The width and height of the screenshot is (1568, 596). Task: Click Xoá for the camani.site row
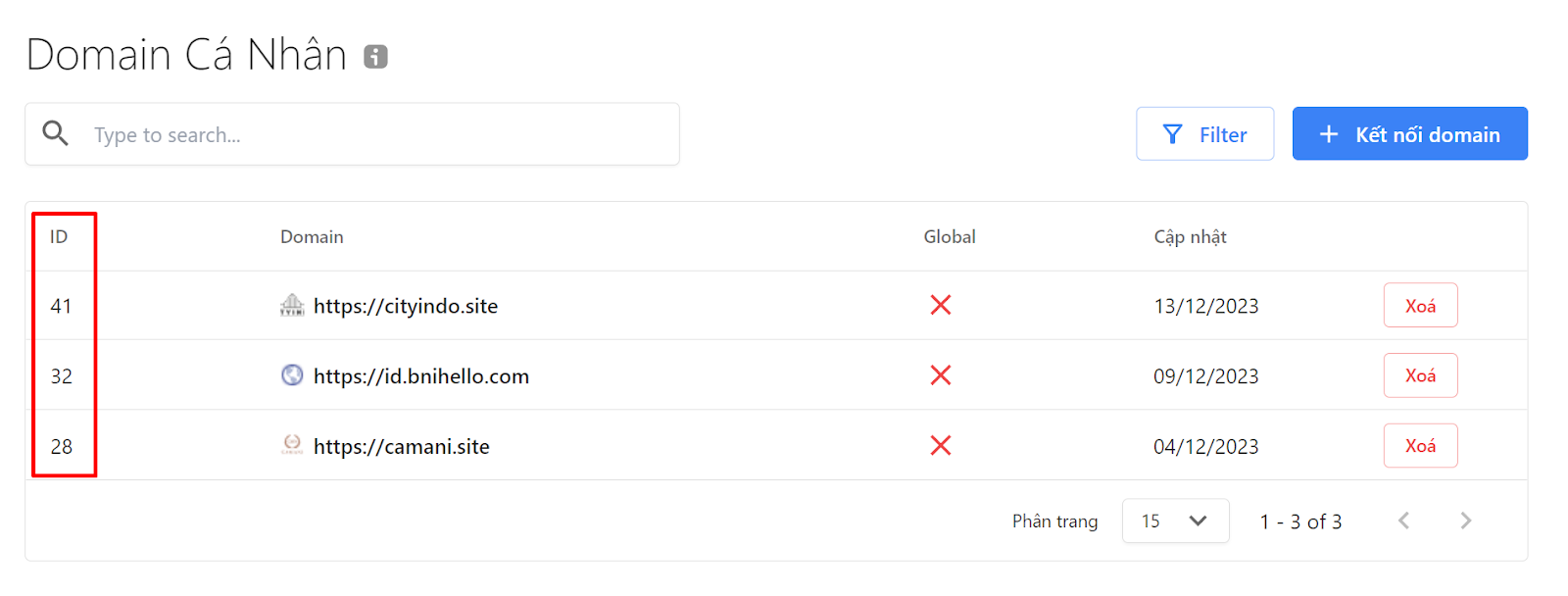coord(1420,445)
